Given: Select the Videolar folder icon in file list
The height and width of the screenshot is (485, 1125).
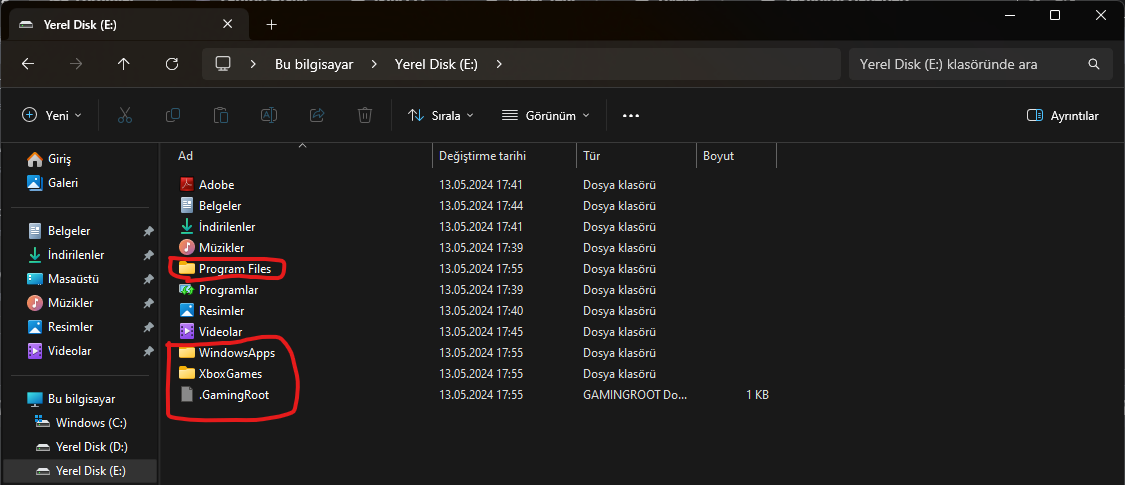Looking at the screenshot, I should [187, 331].
